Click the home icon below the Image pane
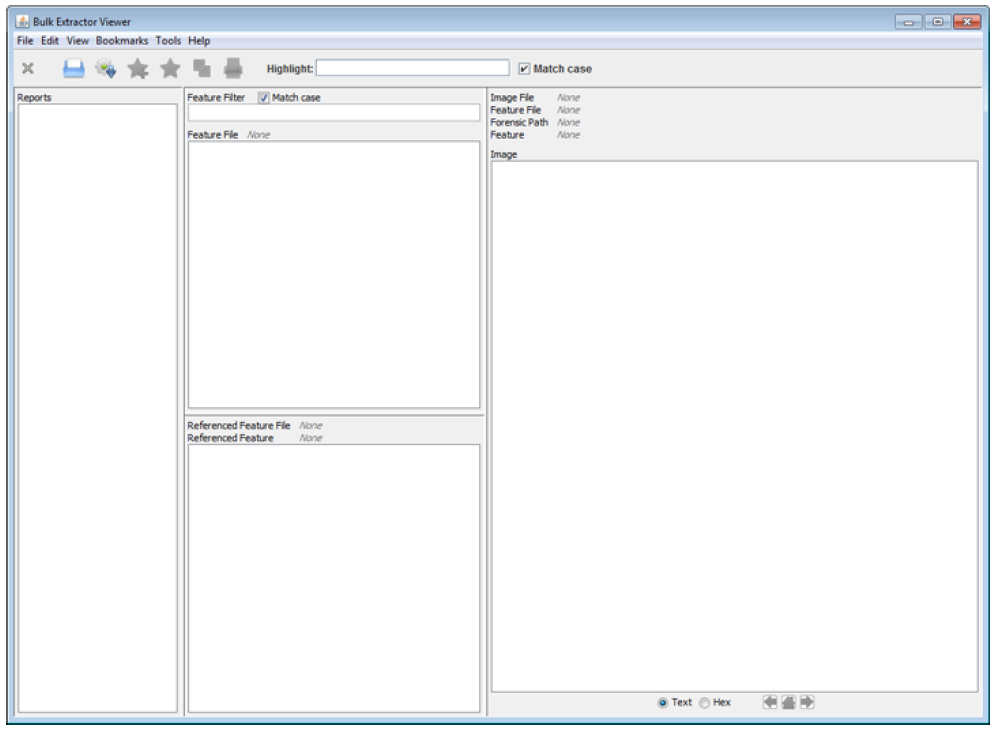This screenshot has width=995, height=730. point(788,702)
